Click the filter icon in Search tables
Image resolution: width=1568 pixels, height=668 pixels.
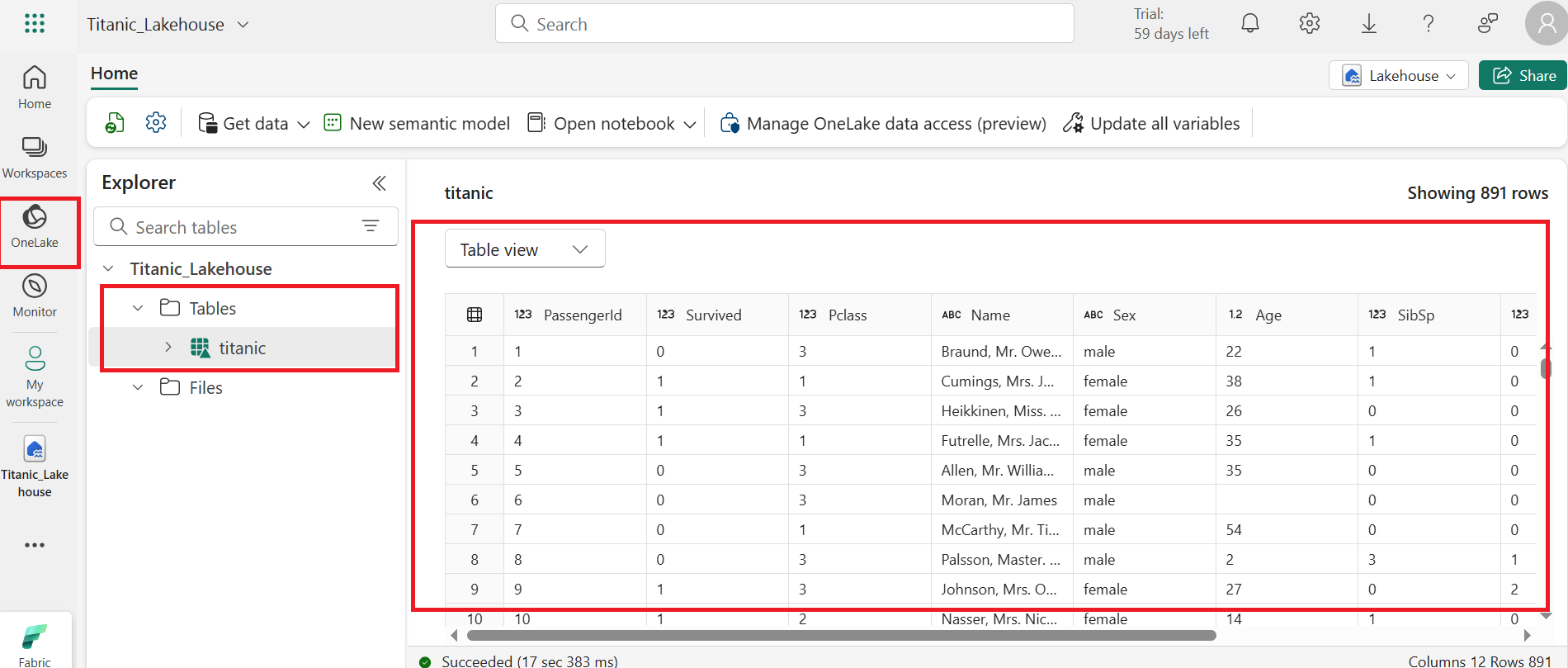point(371,226)
